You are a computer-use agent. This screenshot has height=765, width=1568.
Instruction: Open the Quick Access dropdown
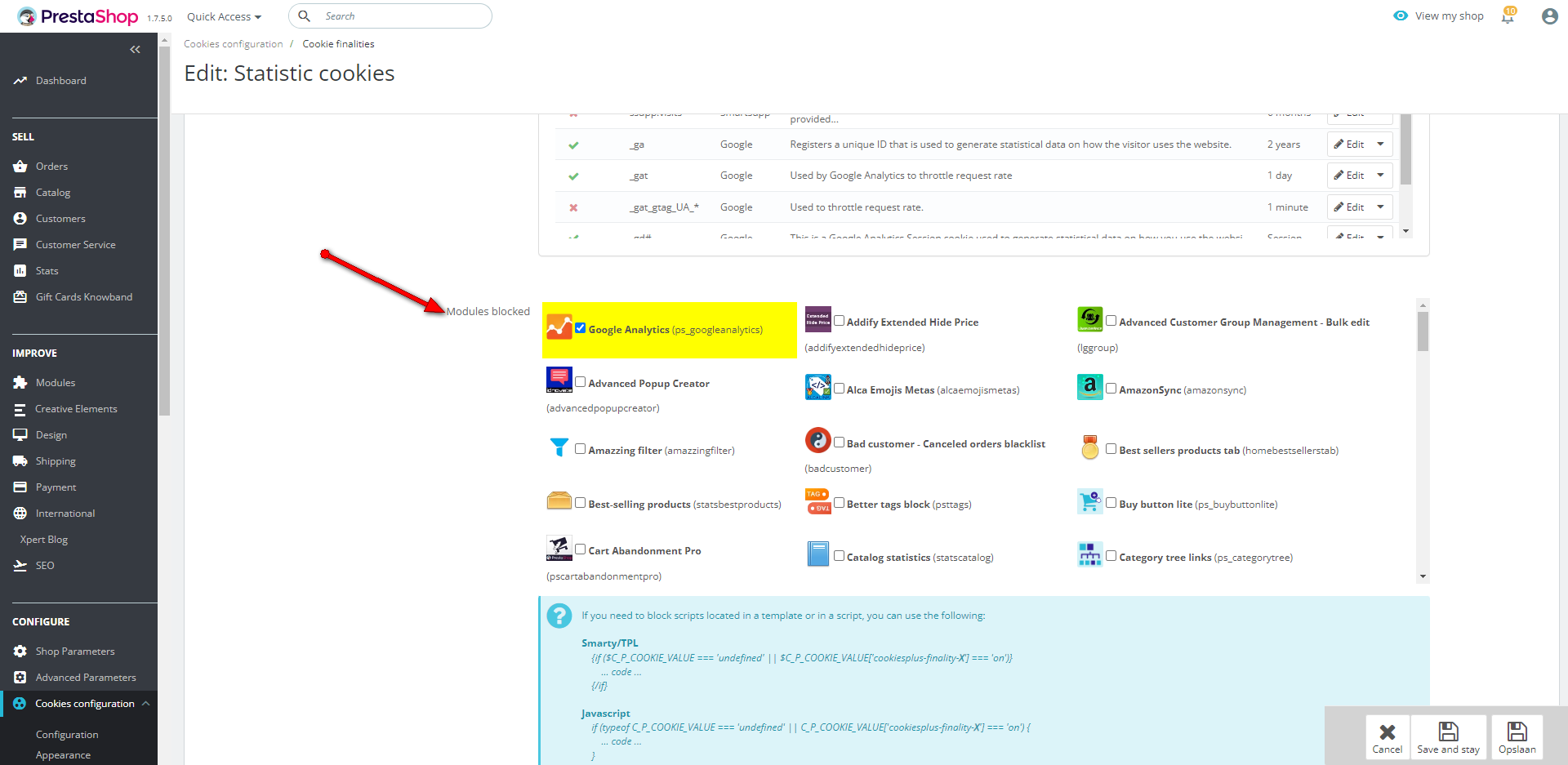pyautogui.click(x=224, y=16)
